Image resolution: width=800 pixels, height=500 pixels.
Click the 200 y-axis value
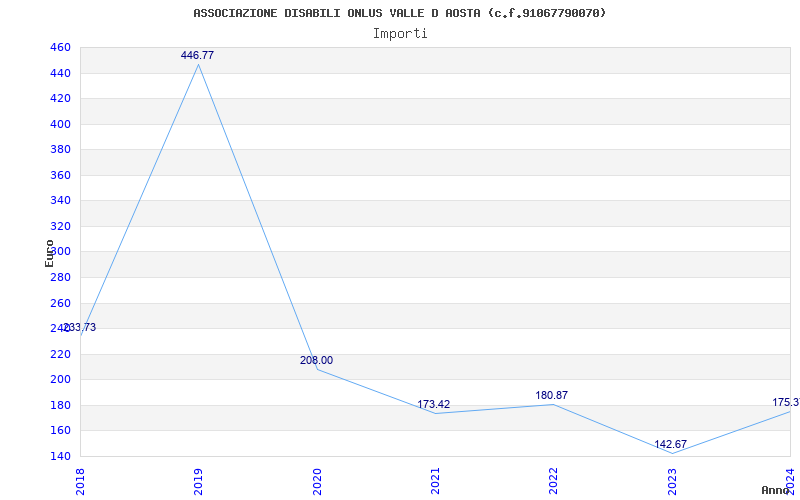(60, 380)
